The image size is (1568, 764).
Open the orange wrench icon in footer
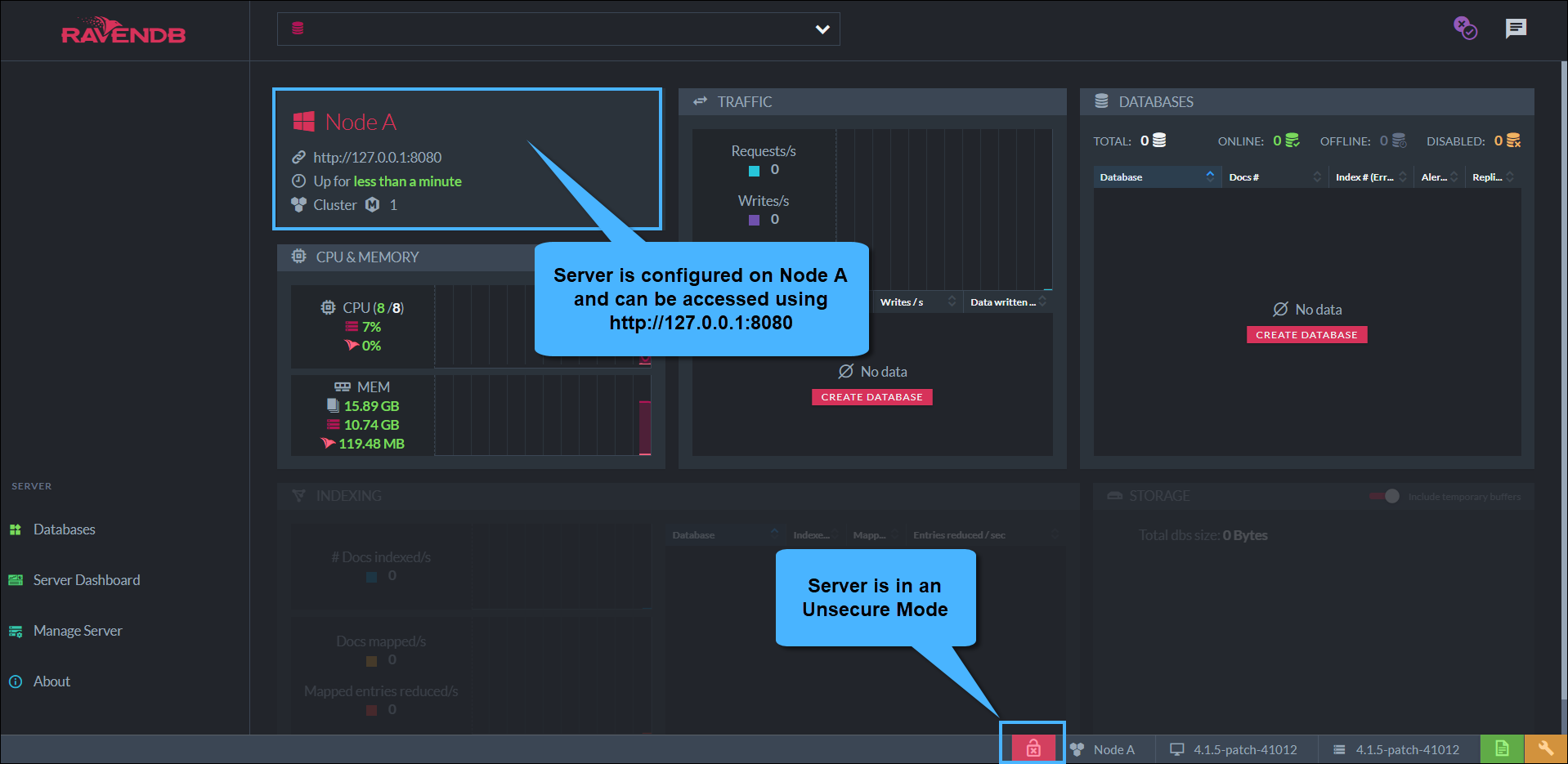pos(1545,748)
